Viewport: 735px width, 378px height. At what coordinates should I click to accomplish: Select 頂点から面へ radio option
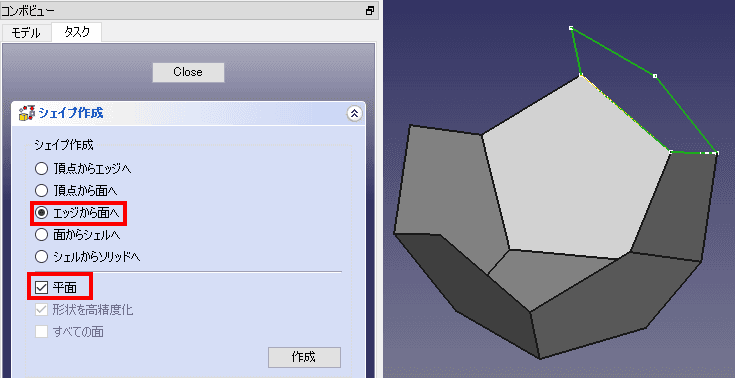[42, 190]
